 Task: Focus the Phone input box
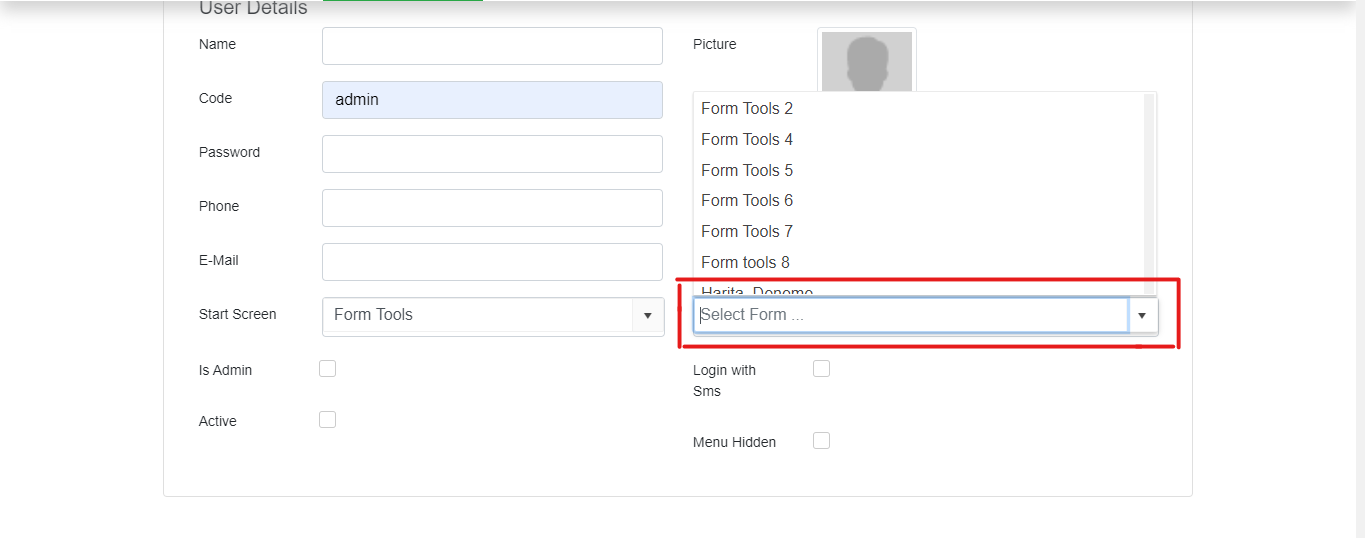(492, 208)
